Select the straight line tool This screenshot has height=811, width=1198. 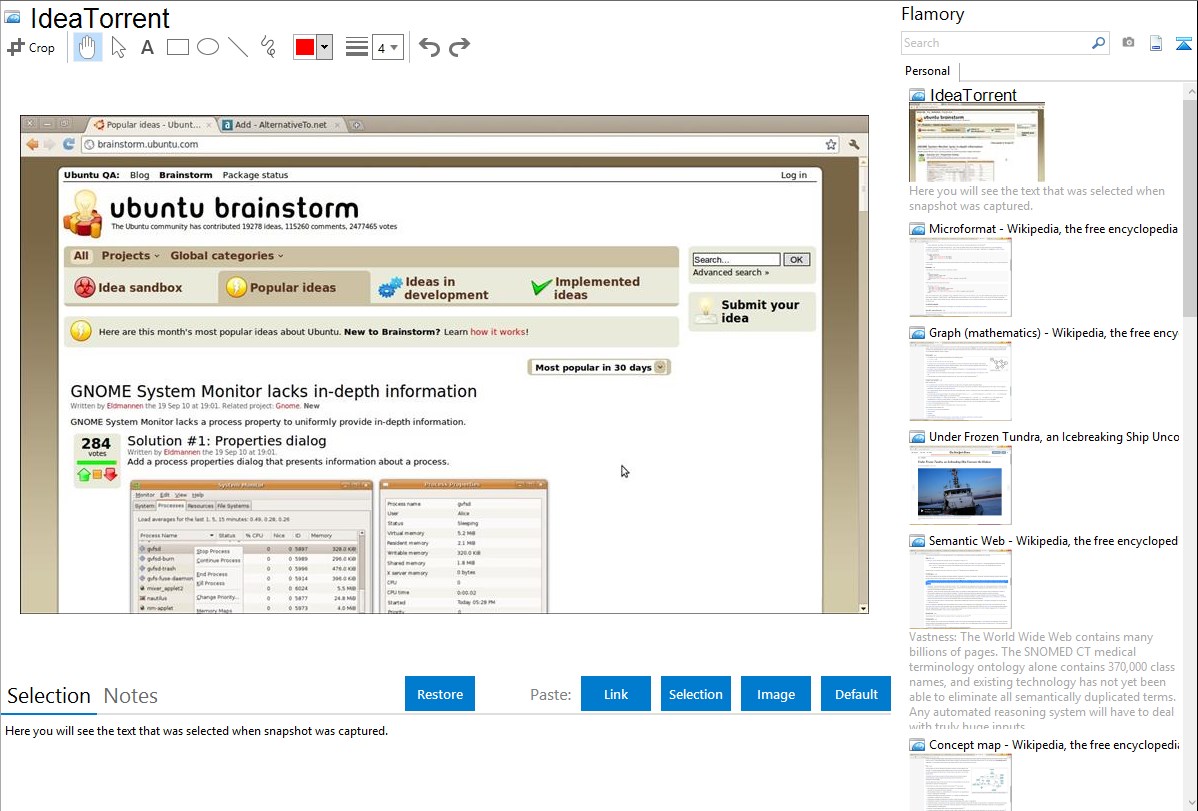(x=238, y=47)
